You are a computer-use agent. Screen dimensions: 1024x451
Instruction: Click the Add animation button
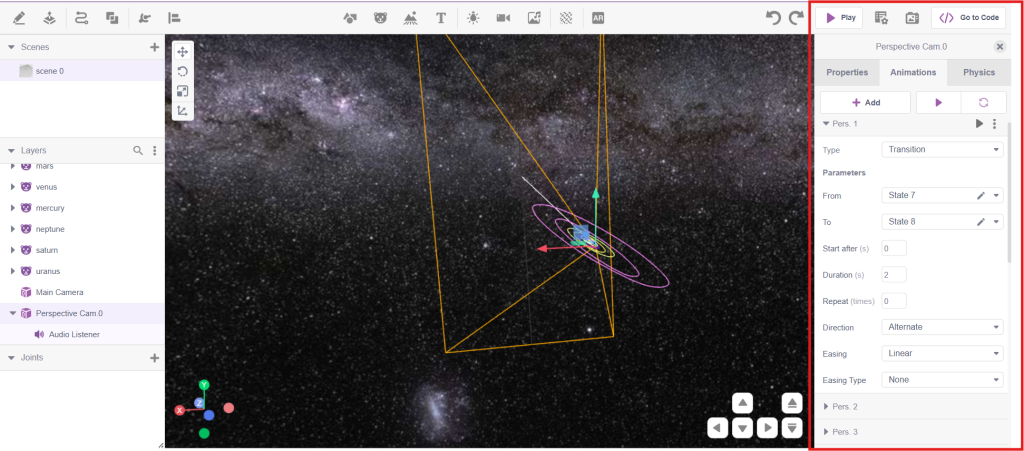[865, 102]
